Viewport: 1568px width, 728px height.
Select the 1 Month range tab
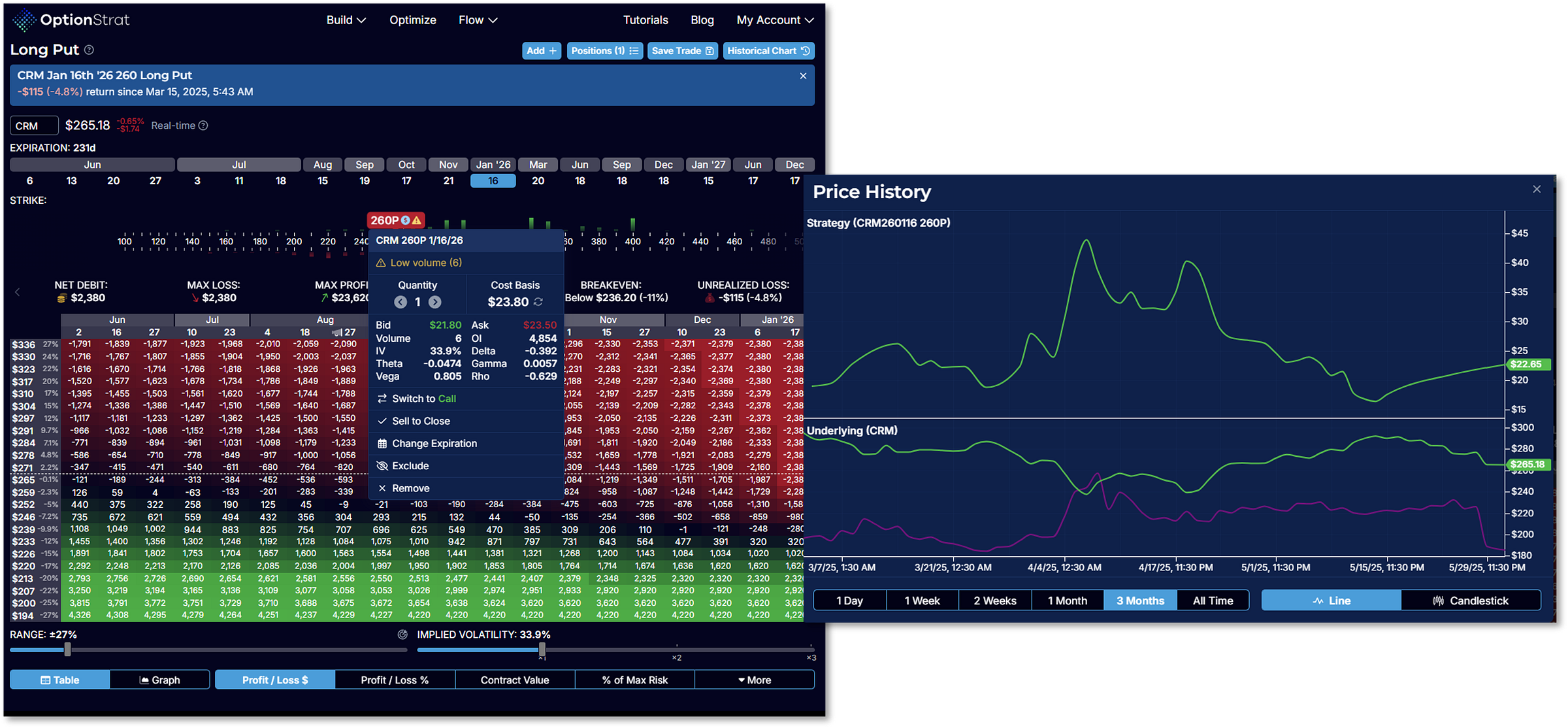(x=1068, y=601)
